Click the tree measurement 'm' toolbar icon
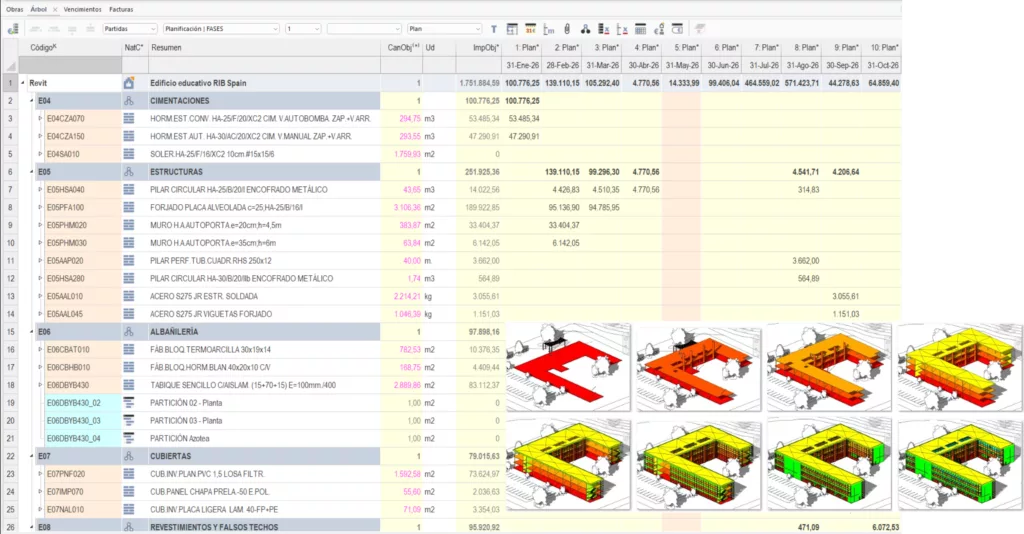Screen dimensions: 1024x534 [x=549, y=29]
